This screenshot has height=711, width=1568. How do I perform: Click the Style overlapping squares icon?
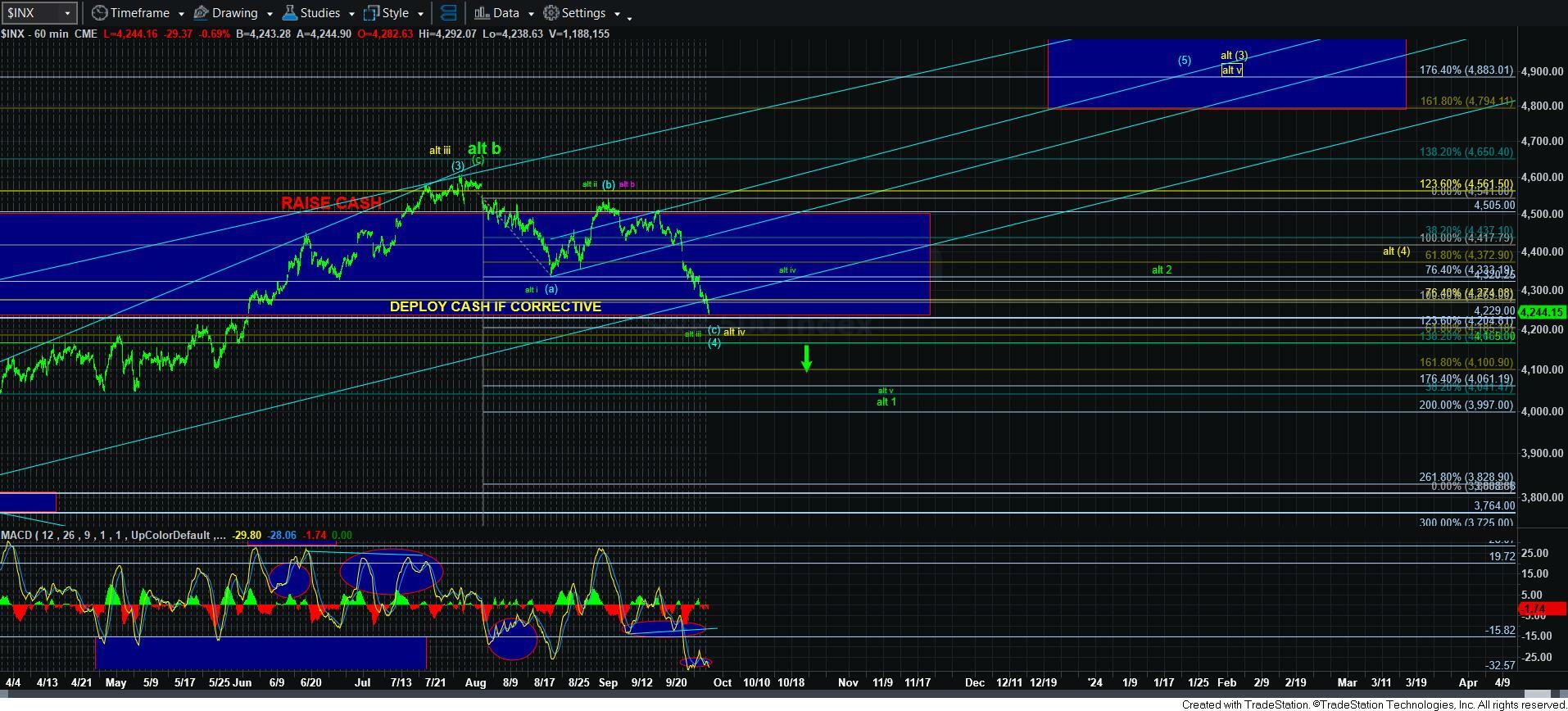371,13
